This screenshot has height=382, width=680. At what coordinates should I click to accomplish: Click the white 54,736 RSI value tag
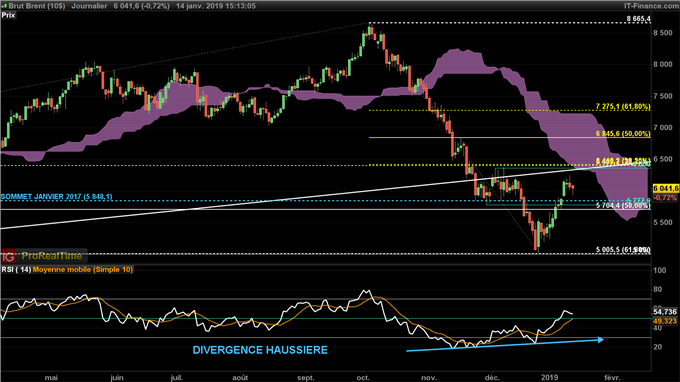pyautogui.click(x=665, y=312)
